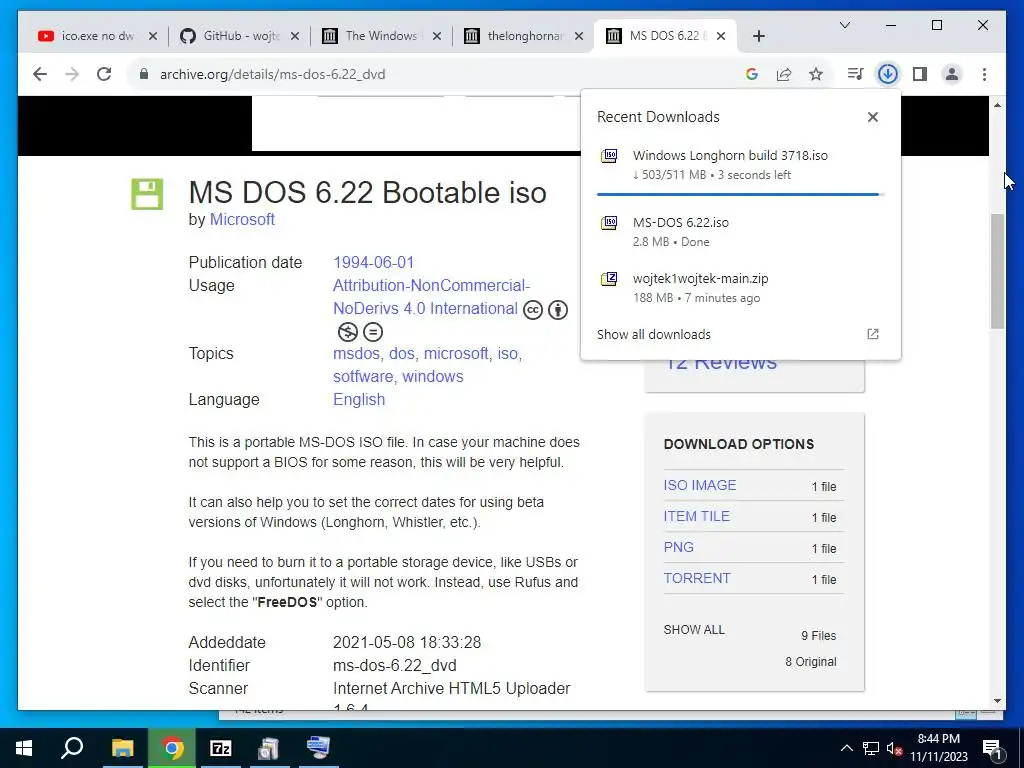
Task: Bookmark this page with the star
Action: point(816,74)
